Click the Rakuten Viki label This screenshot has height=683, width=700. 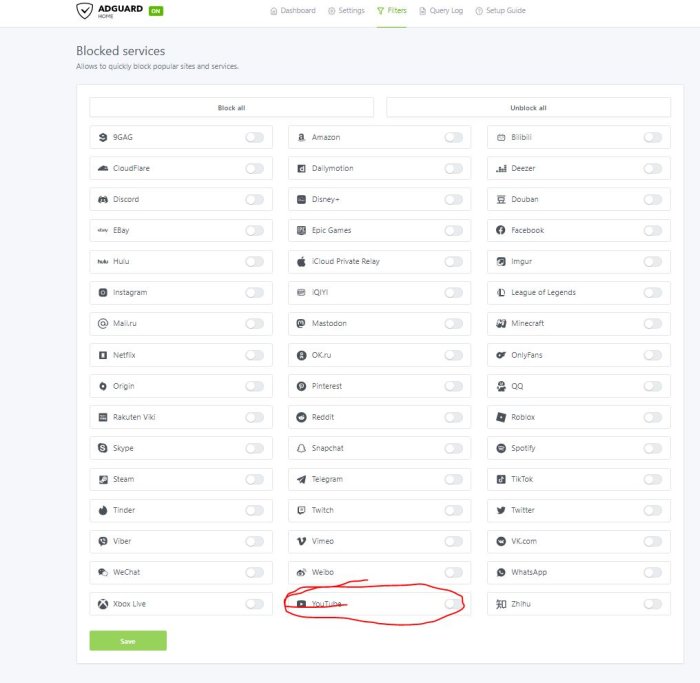pyautogui.click(x=134, y=417)
